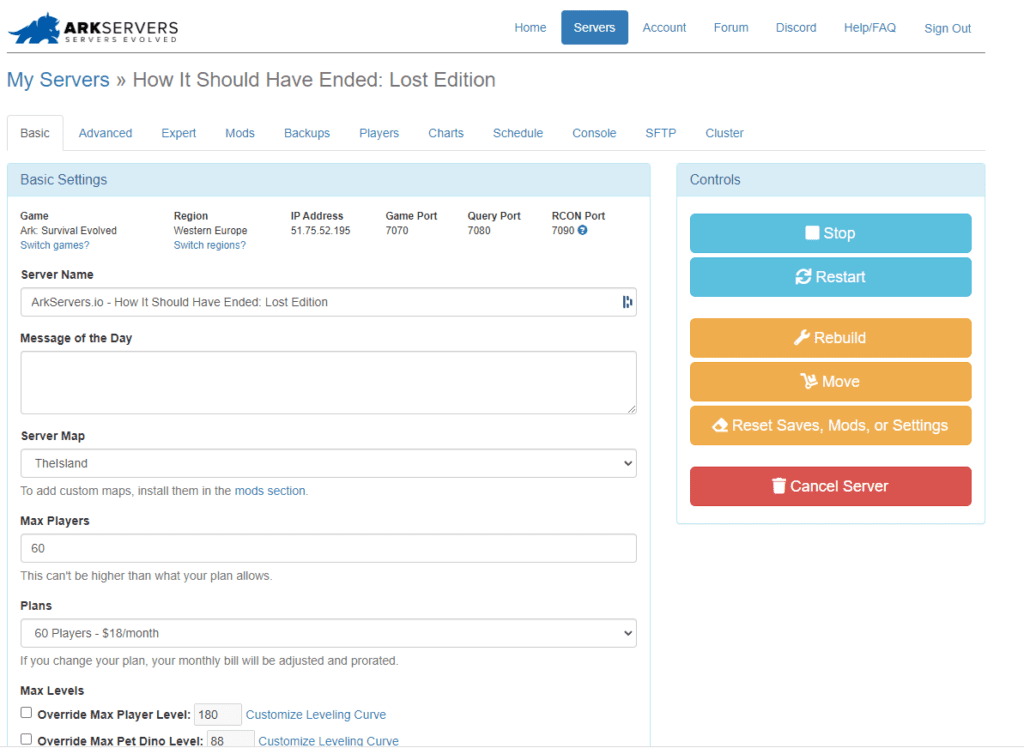This screenshot has height=748, width=1024.
Task: Open Customize Leveling Curve for player level
Action: click(x=315, y=714)
